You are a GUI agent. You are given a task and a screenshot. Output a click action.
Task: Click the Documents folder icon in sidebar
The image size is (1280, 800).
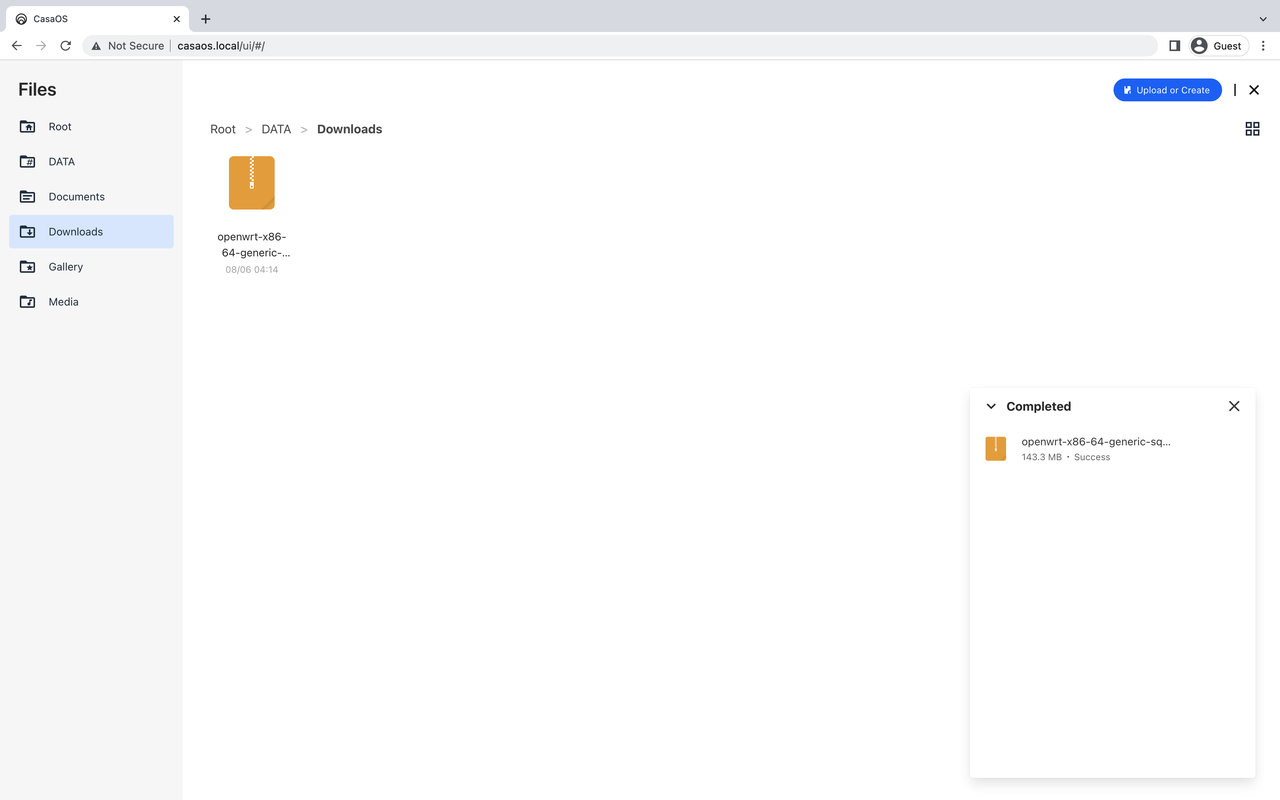(x=28, y=197)
